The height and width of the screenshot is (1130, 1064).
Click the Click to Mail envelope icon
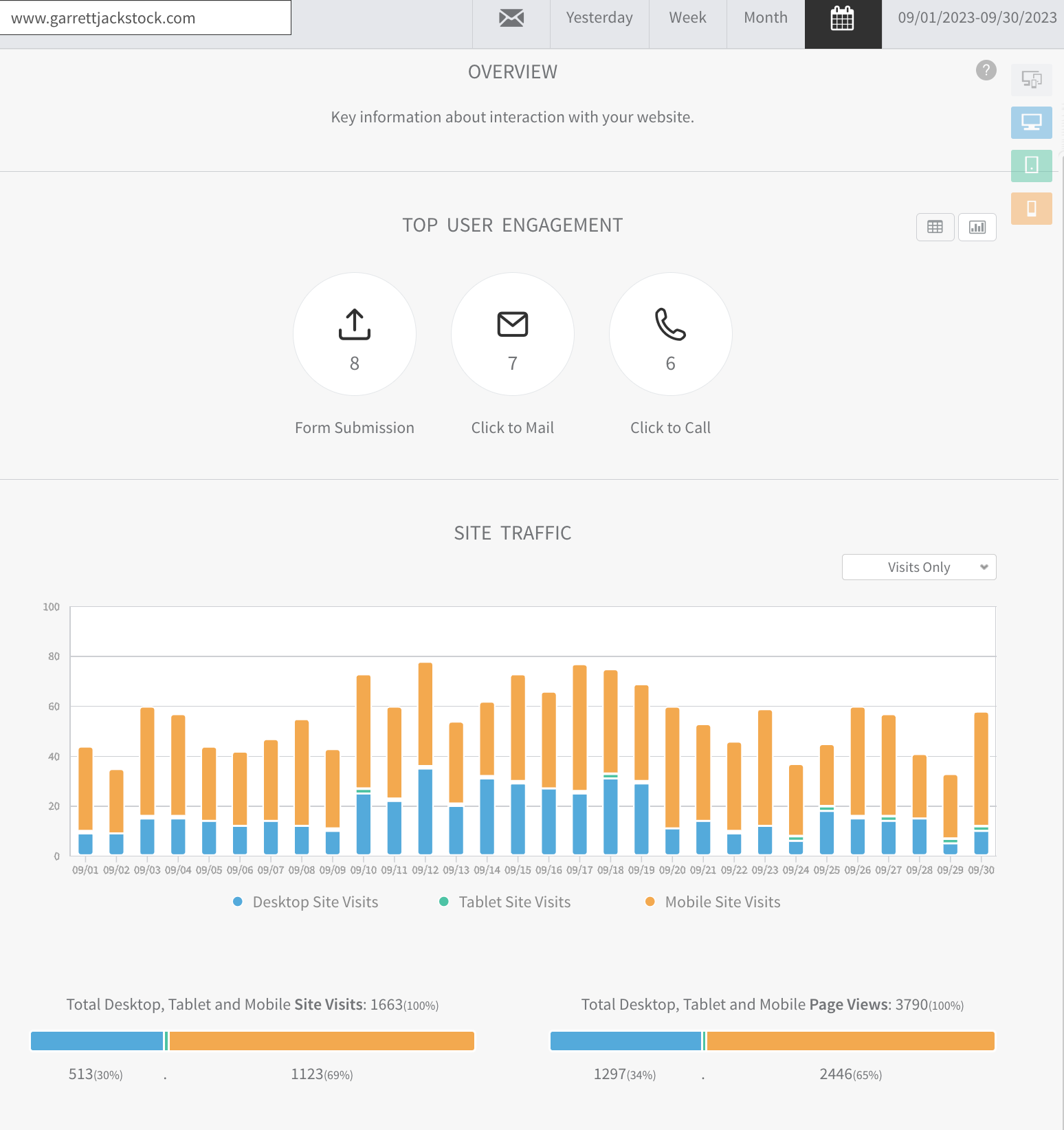(x=513, y=324)
